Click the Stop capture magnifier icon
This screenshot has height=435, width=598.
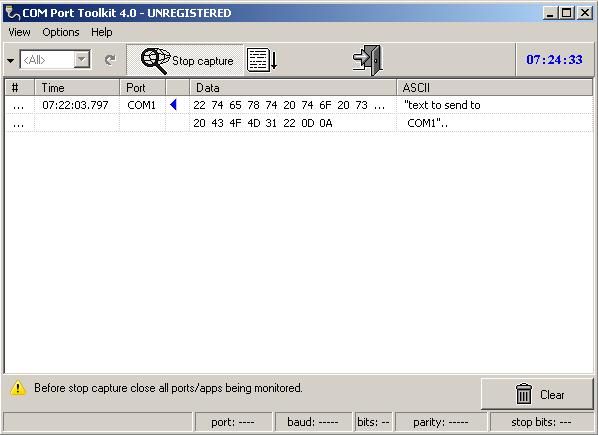pos(155,61)
